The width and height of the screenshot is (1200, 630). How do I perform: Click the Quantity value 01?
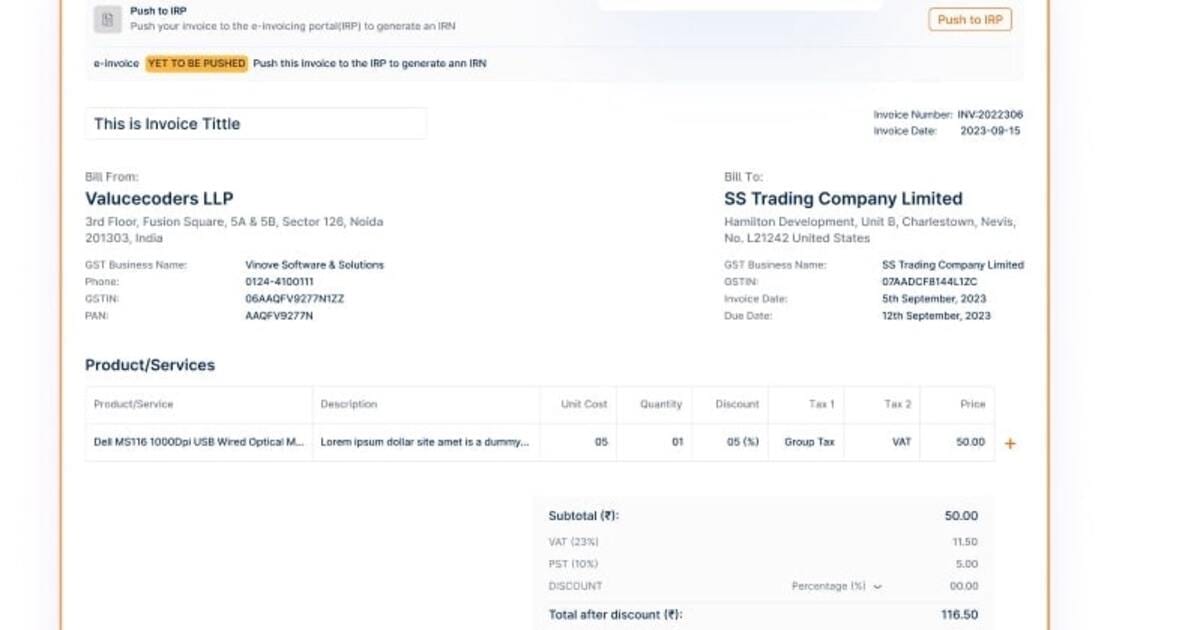(x=677, y=442)
